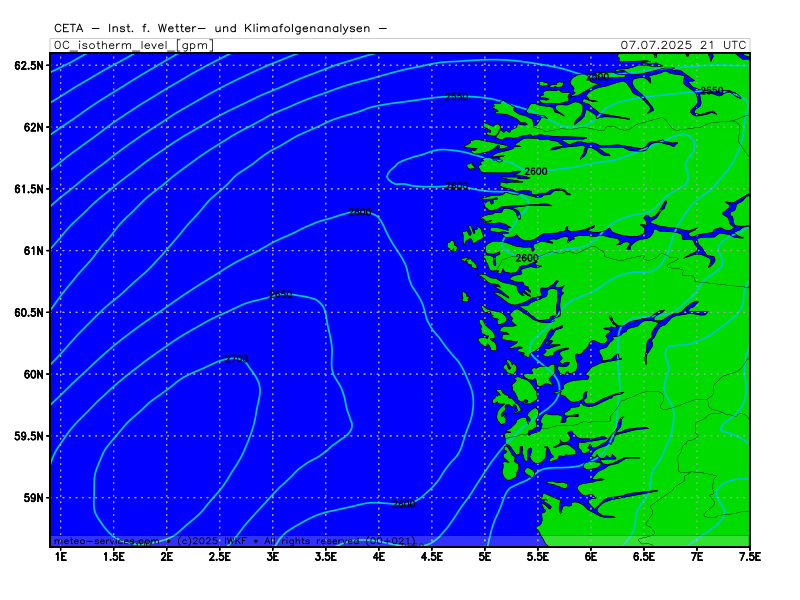Image resolution: width=800 pixels, height=600 pixels.
Task: Click the 2650 contour label
Action: tap(281, 294)
